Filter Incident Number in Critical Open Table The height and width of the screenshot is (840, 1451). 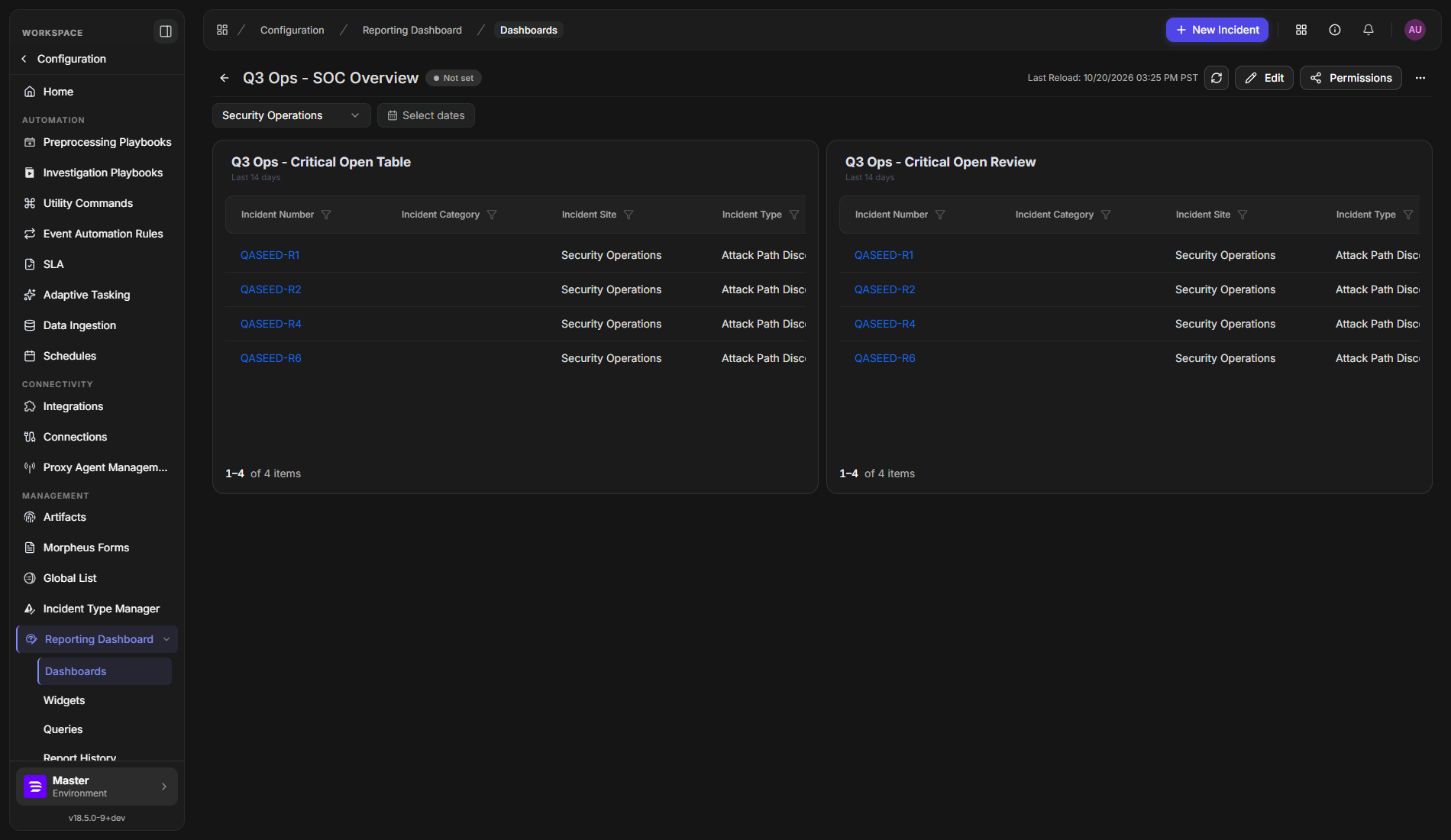point(326,215)
